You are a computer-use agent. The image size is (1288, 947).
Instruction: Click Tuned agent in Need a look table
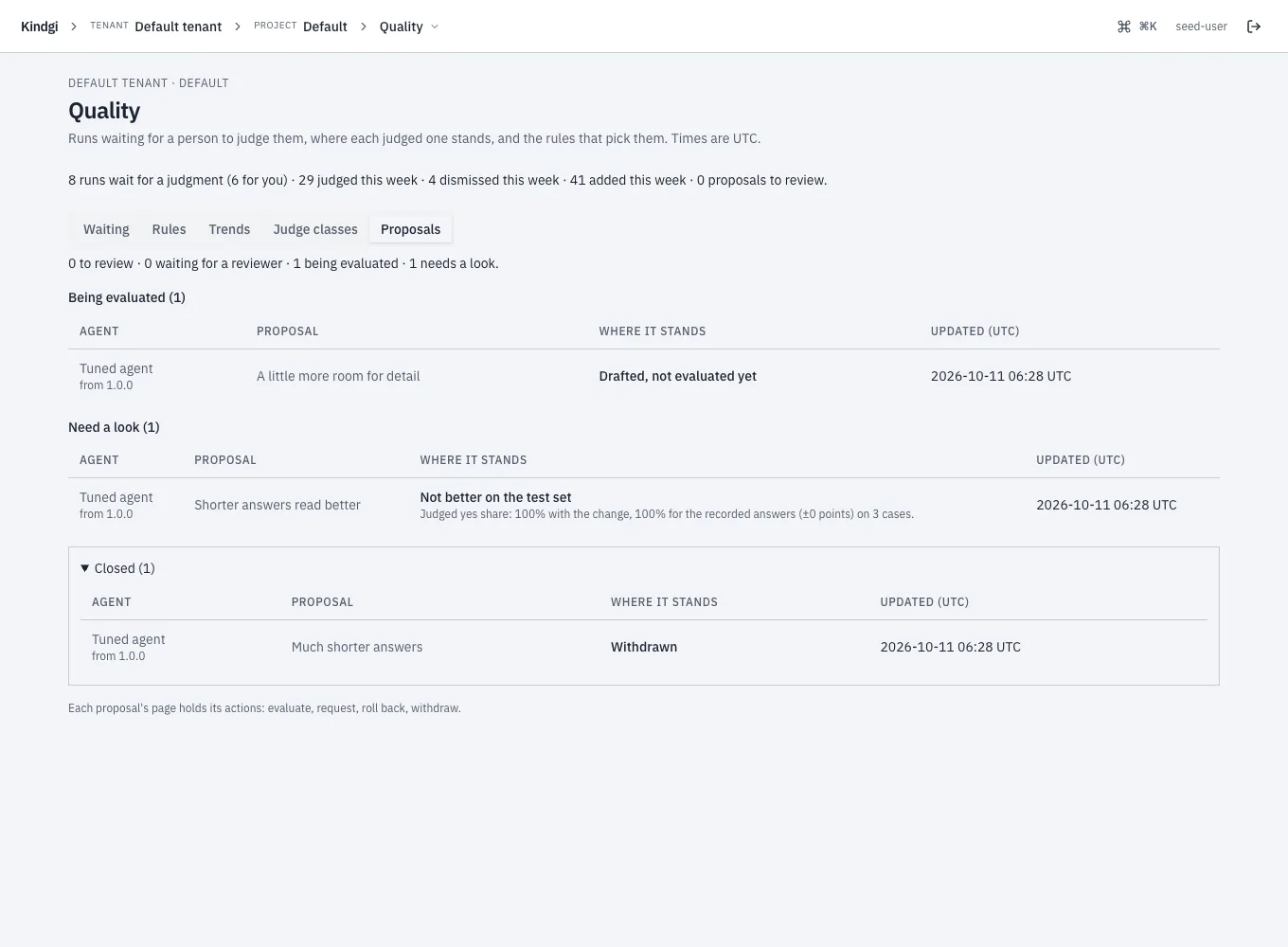116,497
